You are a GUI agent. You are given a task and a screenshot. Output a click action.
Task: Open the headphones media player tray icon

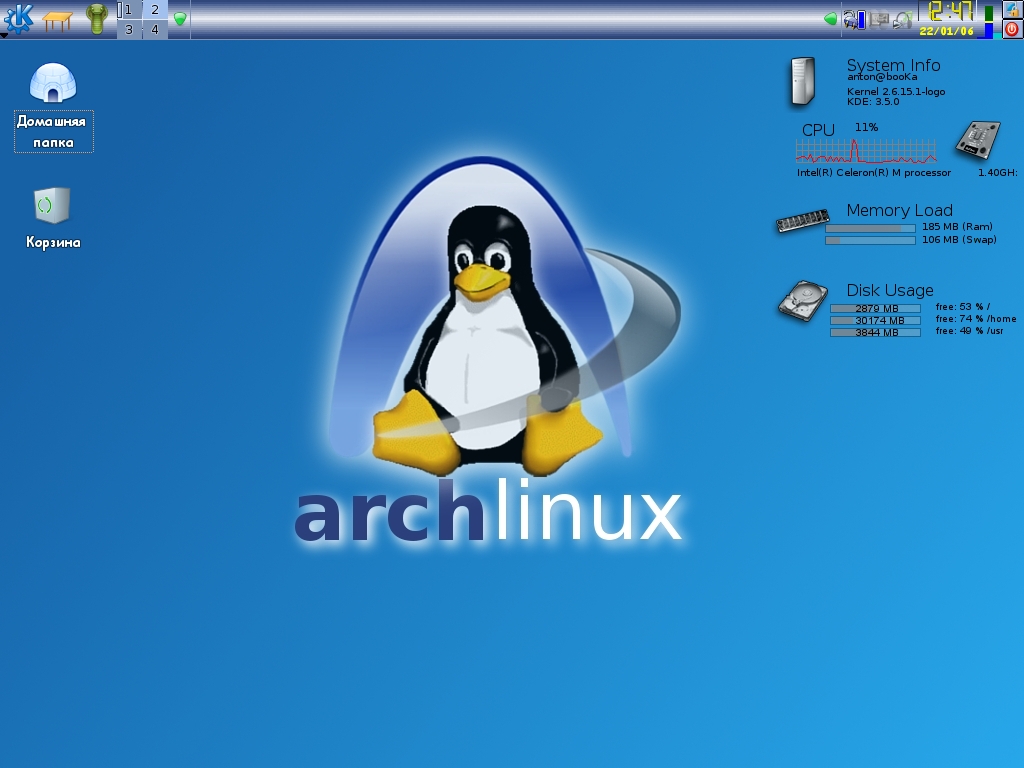coord(903,20)
